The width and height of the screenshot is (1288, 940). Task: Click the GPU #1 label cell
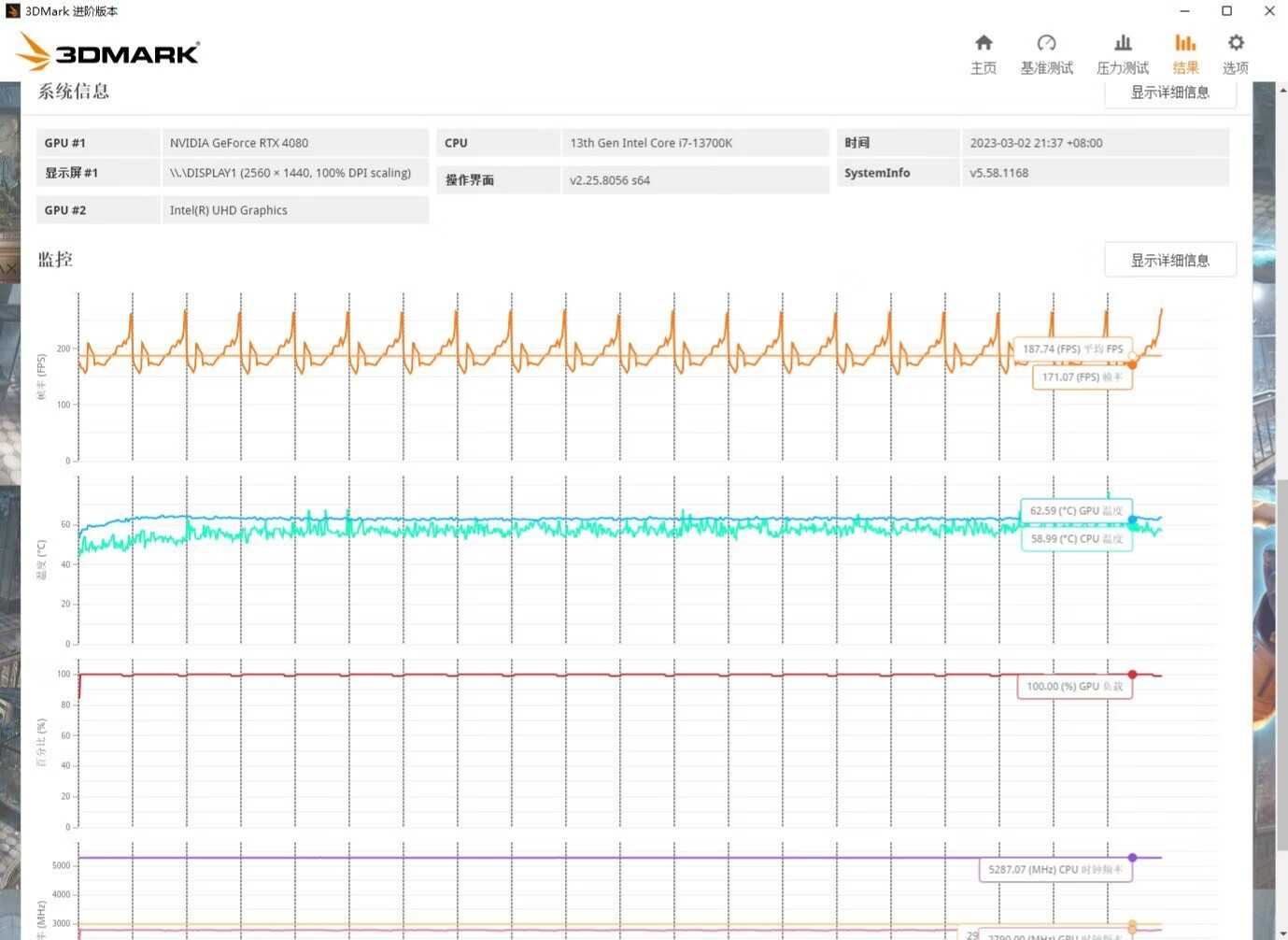(98, 143)
